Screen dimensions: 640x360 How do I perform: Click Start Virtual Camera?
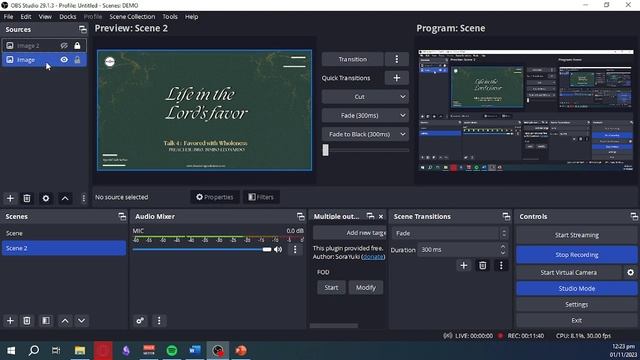[569, 272]
